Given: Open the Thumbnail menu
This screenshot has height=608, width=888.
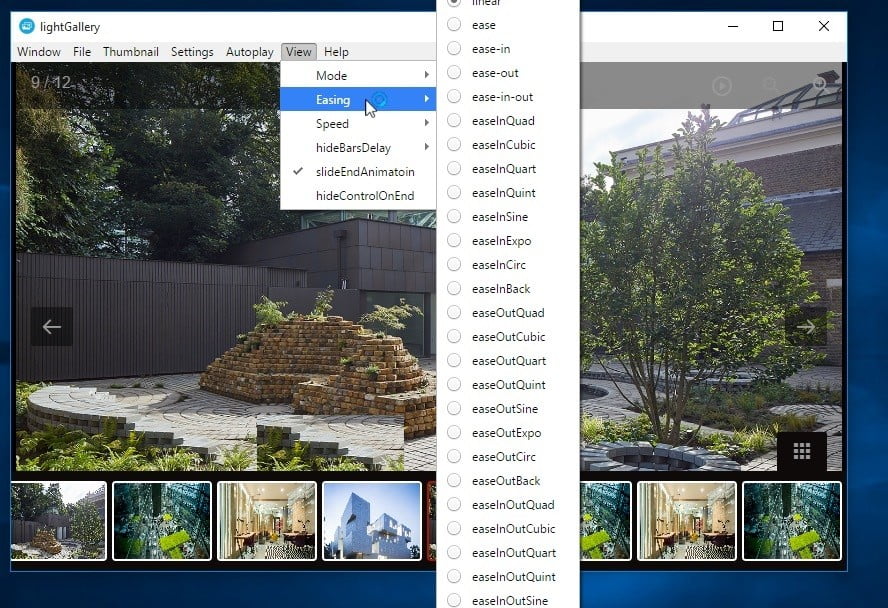Looking at the screenshot, I should pos(131,51).
